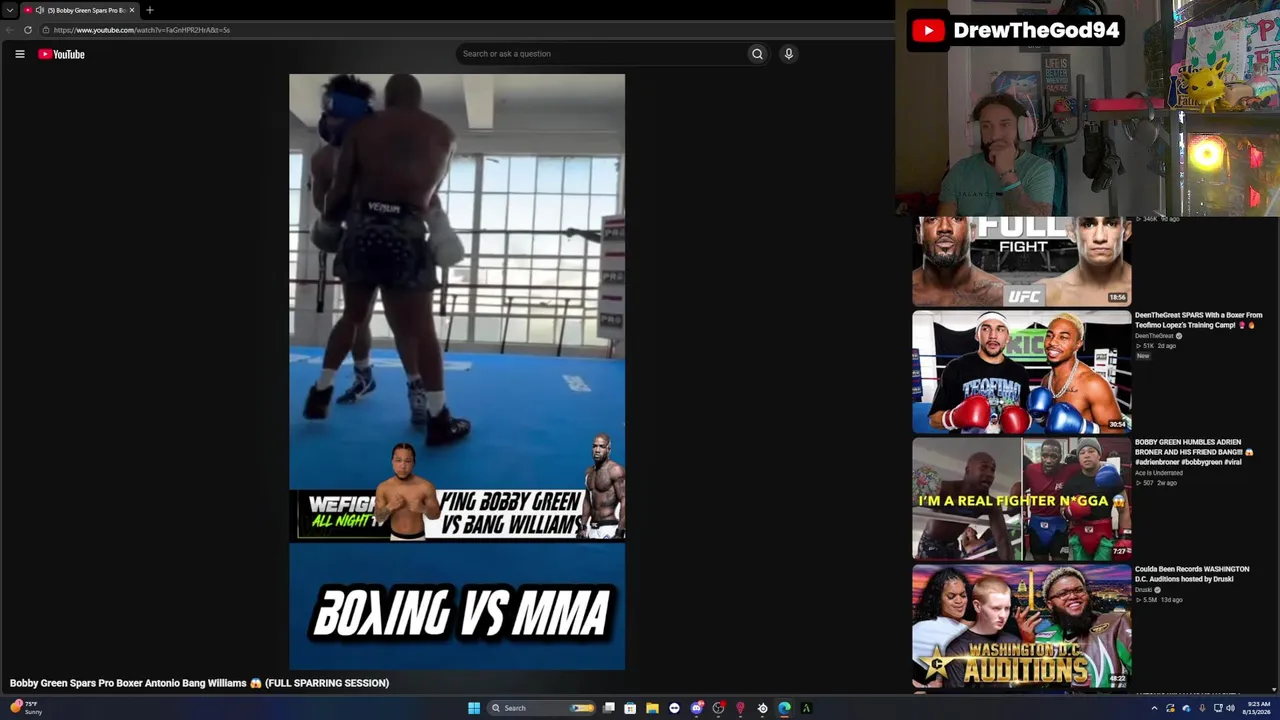The image size is (1280, 720).
Task: Open SteelSeries app on the taskbar
Action: 762,708
